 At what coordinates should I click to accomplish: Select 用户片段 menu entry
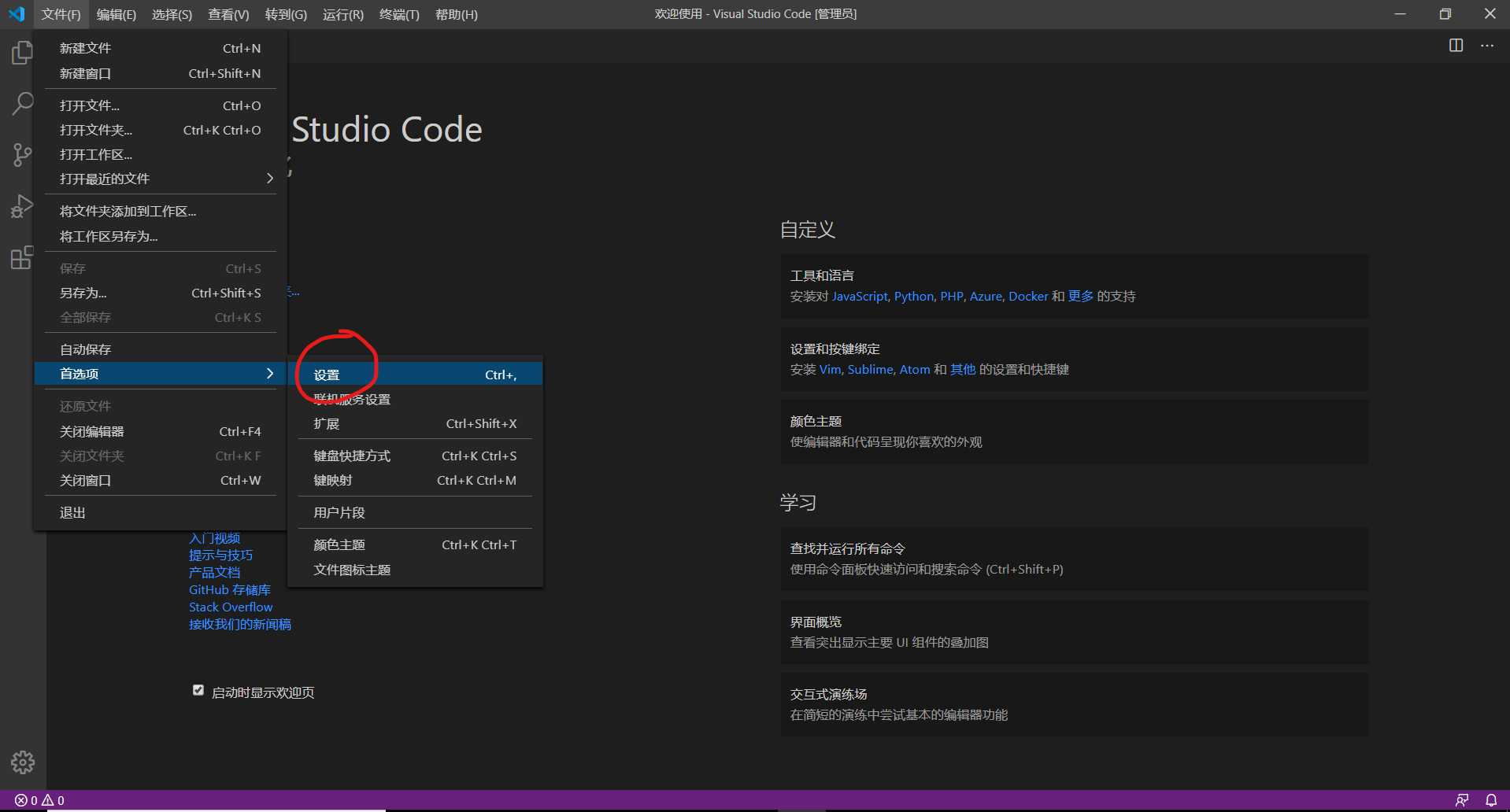pos(416,513)
